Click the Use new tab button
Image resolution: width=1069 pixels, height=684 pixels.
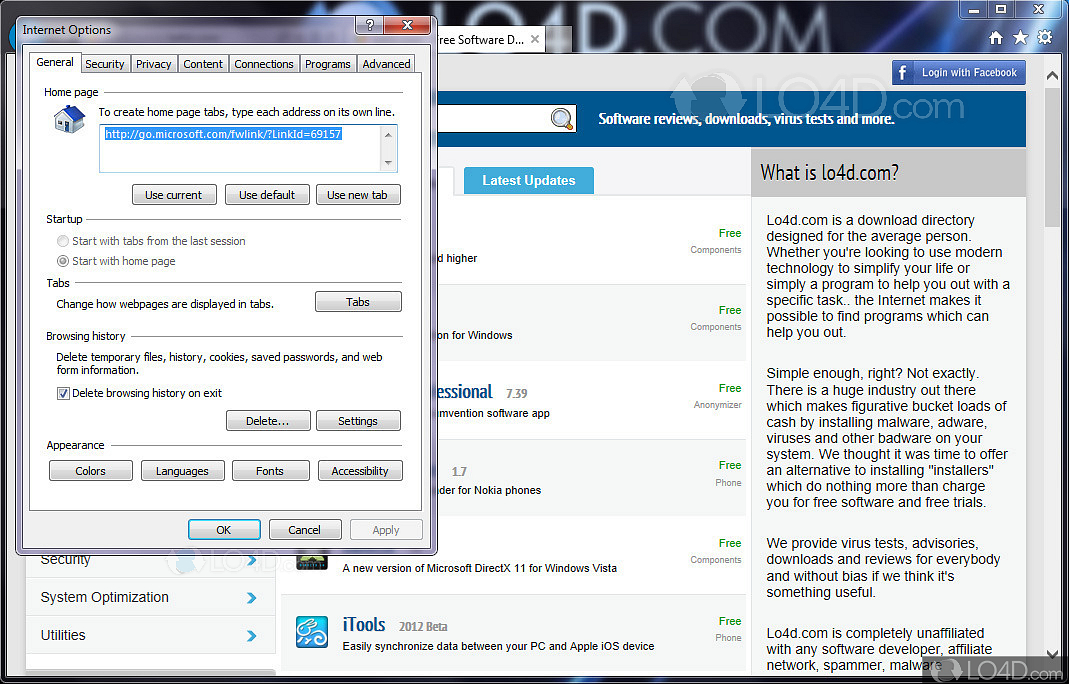point(357,194)
